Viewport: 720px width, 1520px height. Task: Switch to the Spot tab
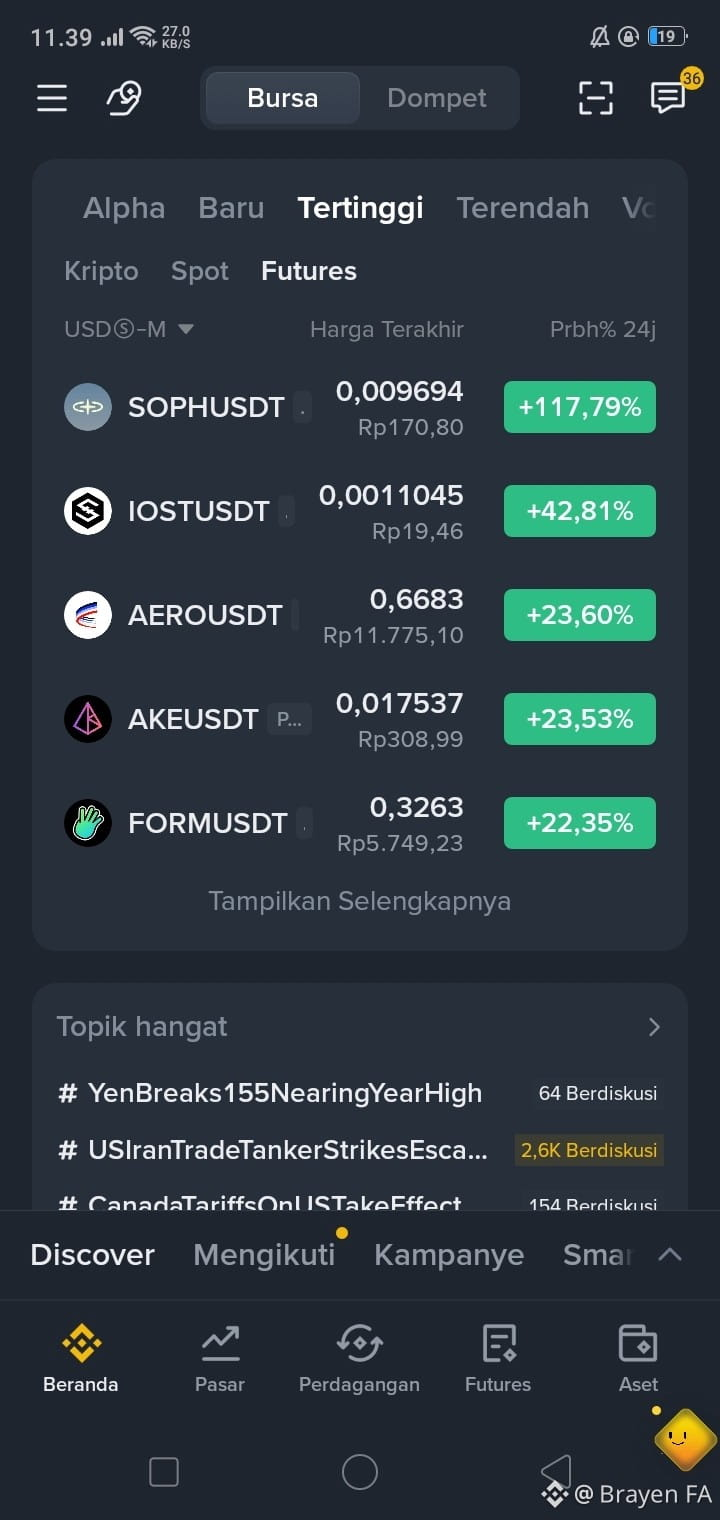point(200,271)
